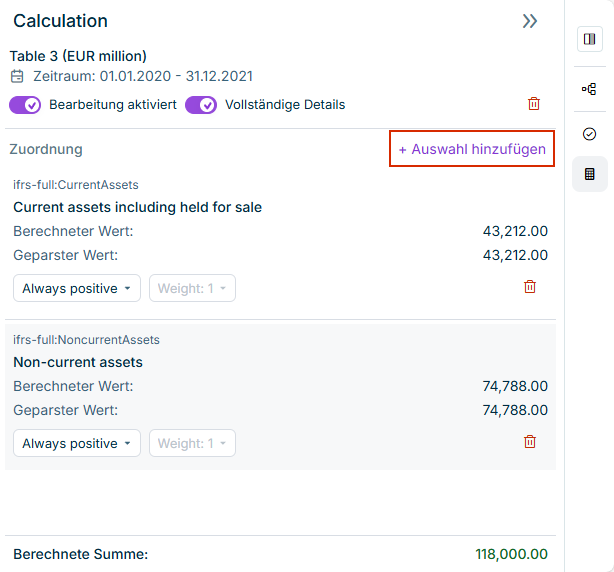Click the Berechnete Summe value 118,000.00
The width and height of the screenshot is (614, 572).
click(510, 554)
